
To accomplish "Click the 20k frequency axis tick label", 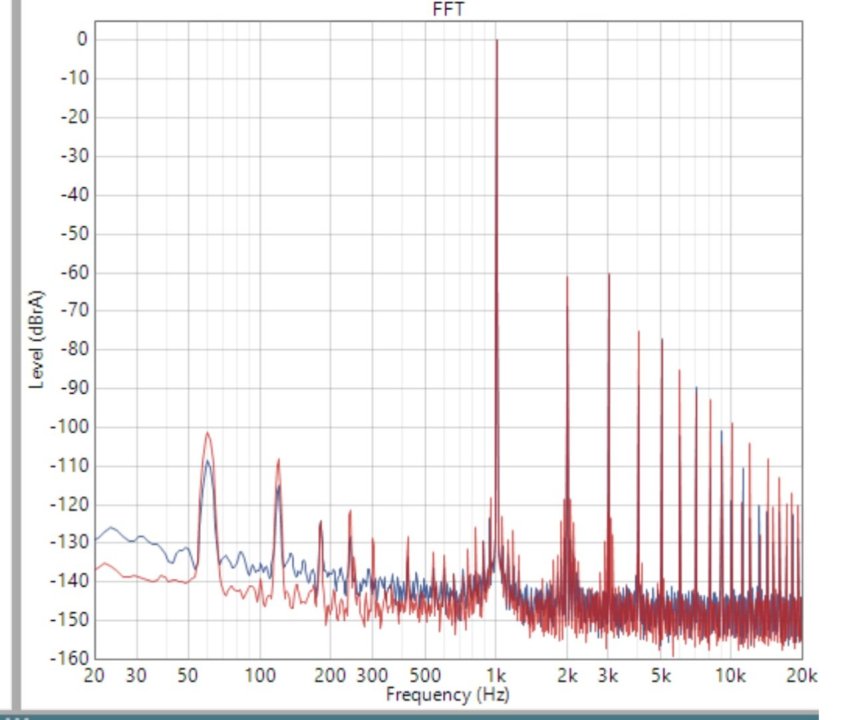I will (802, 675).
